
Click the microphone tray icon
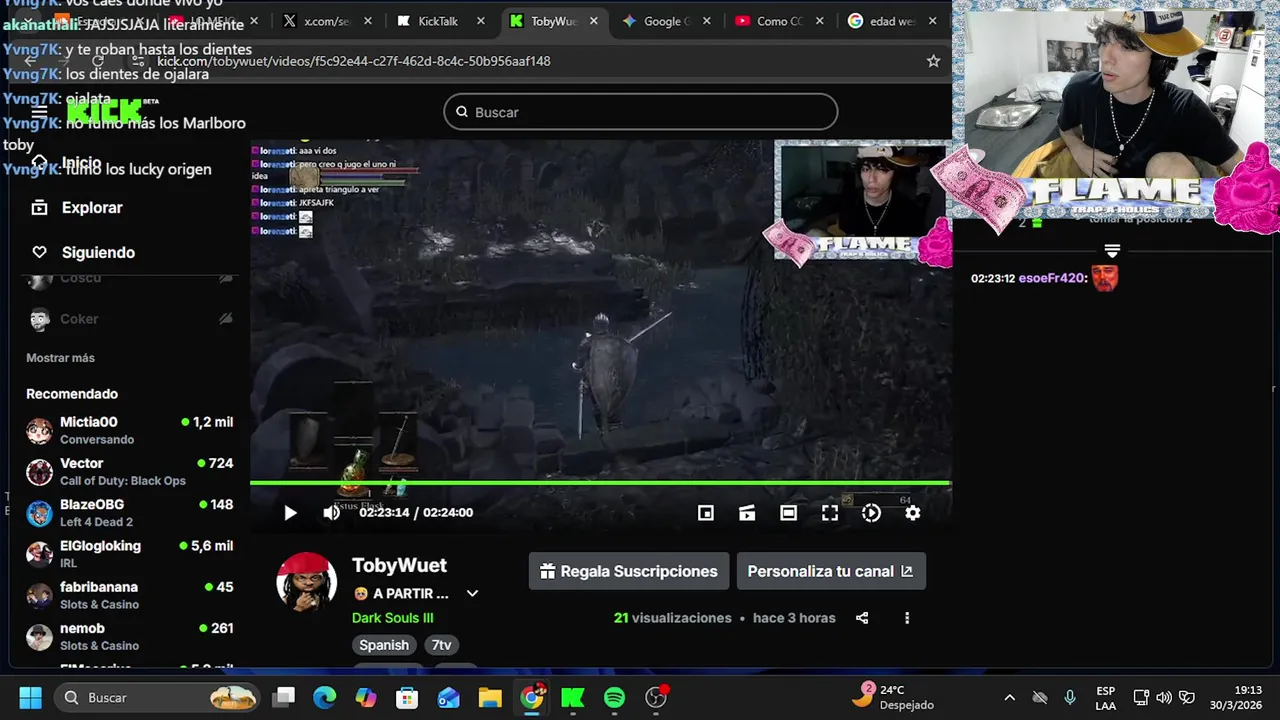coord(1070,697)
